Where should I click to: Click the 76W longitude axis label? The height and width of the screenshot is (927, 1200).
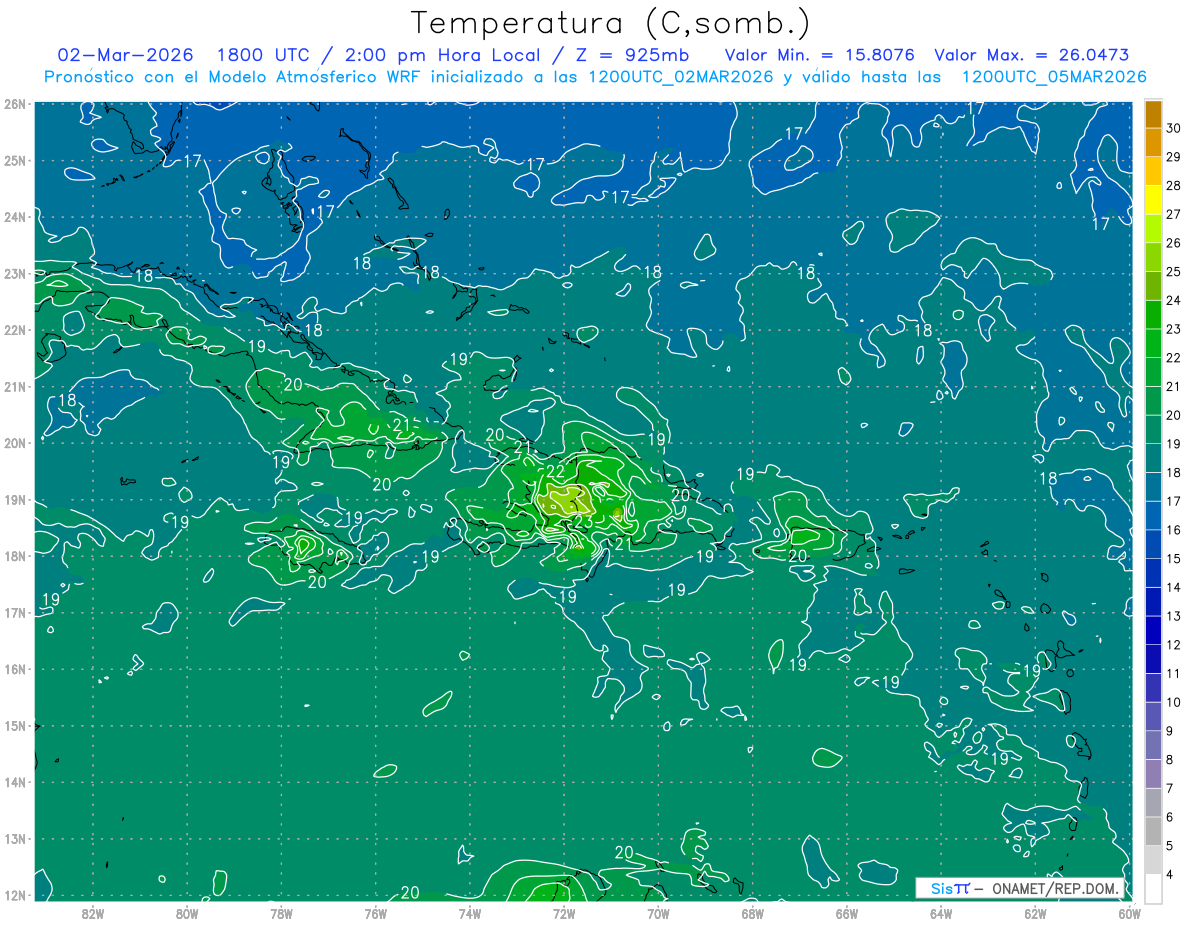pos(376,912)
